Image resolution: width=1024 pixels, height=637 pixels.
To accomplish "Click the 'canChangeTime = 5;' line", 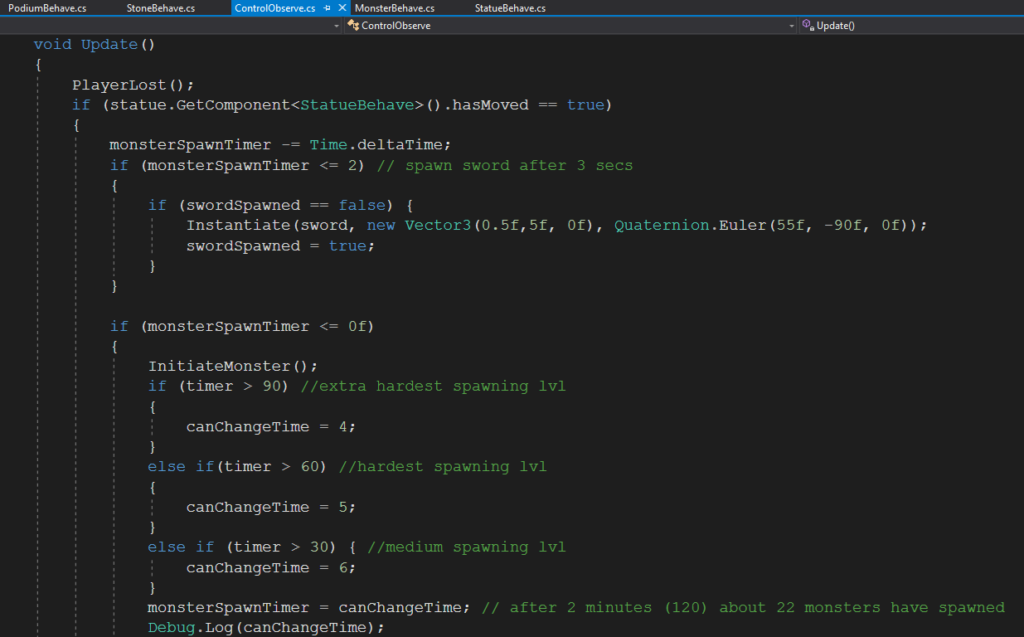I will point(270,507).
